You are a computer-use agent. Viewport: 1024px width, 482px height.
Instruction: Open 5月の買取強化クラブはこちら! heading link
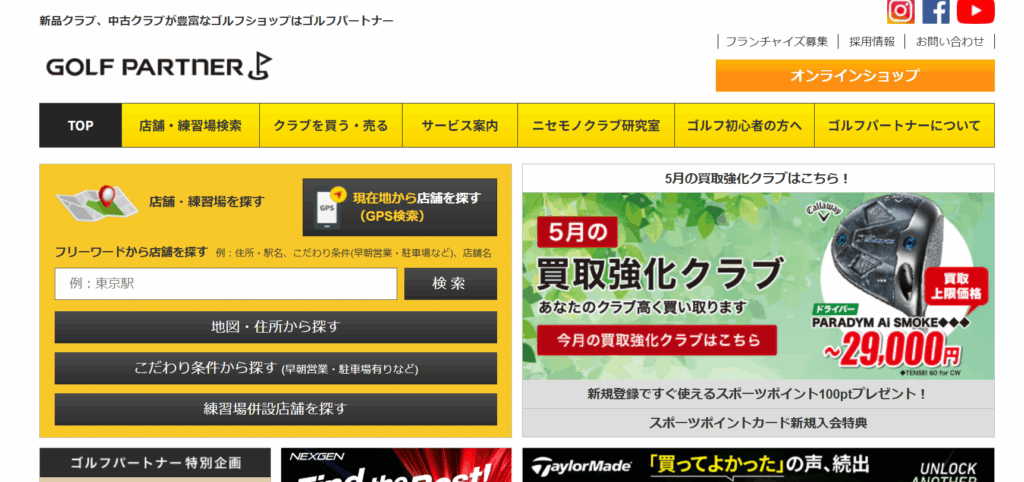point(758,178)
